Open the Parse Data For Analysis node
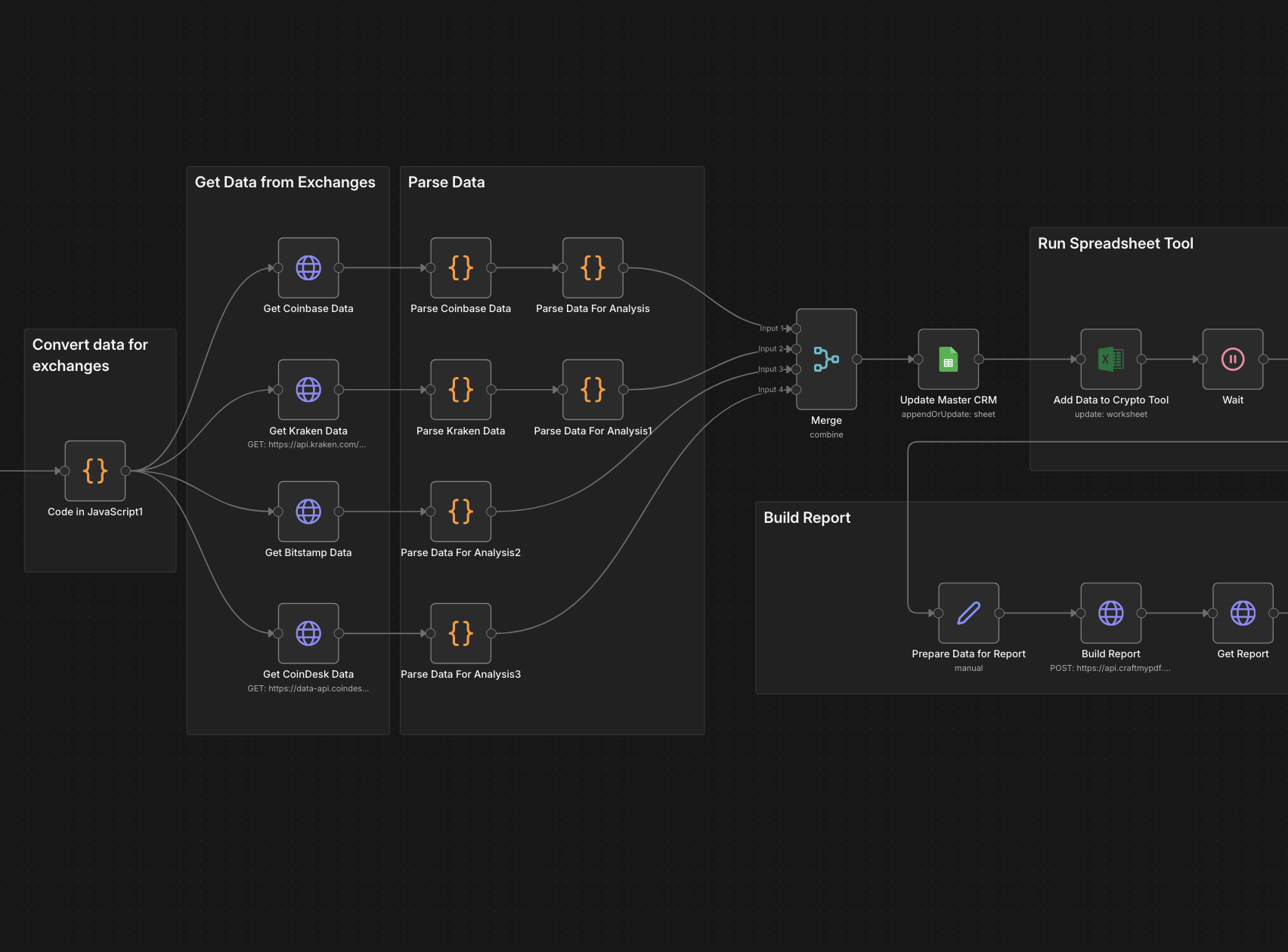1288x952 pixels. [x=593, y=268]
